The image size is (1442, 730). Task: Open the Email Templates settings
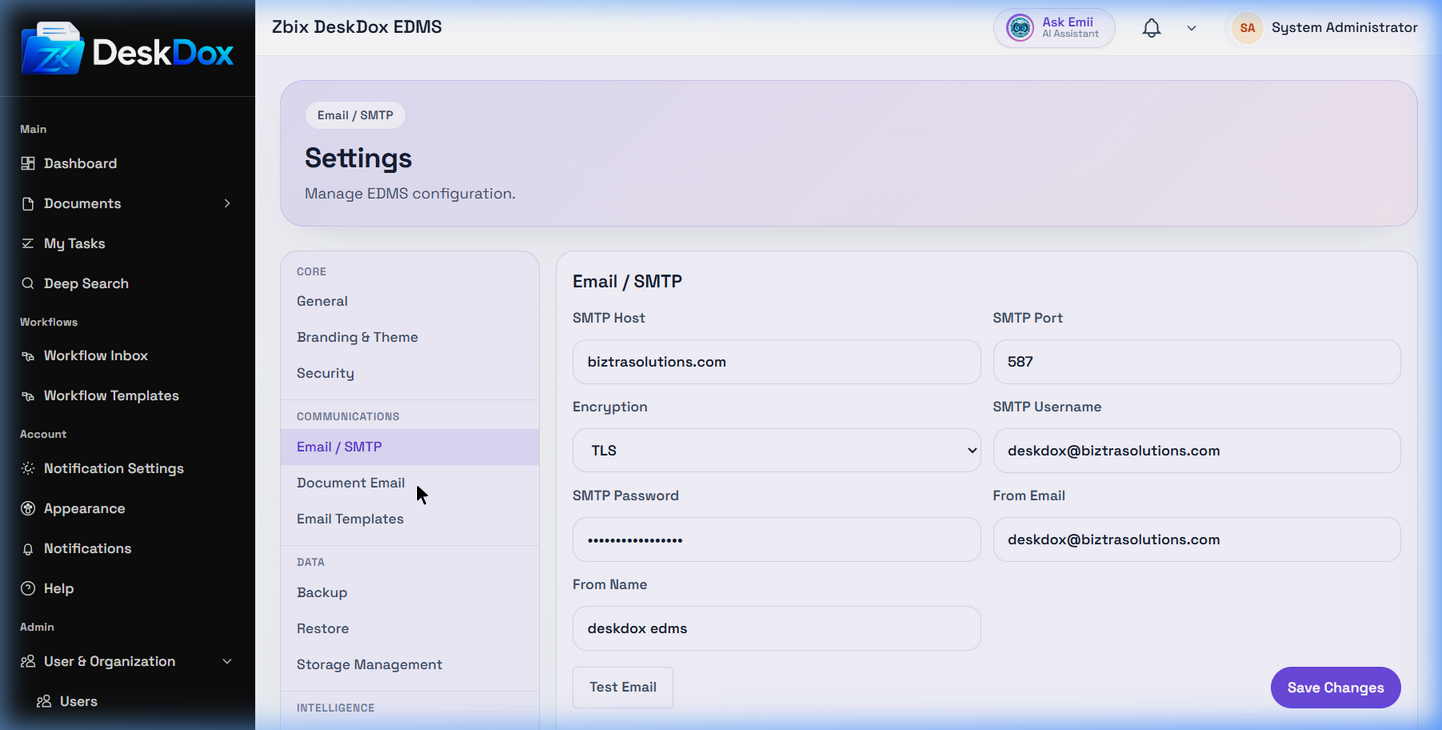(x=350, y=519)
